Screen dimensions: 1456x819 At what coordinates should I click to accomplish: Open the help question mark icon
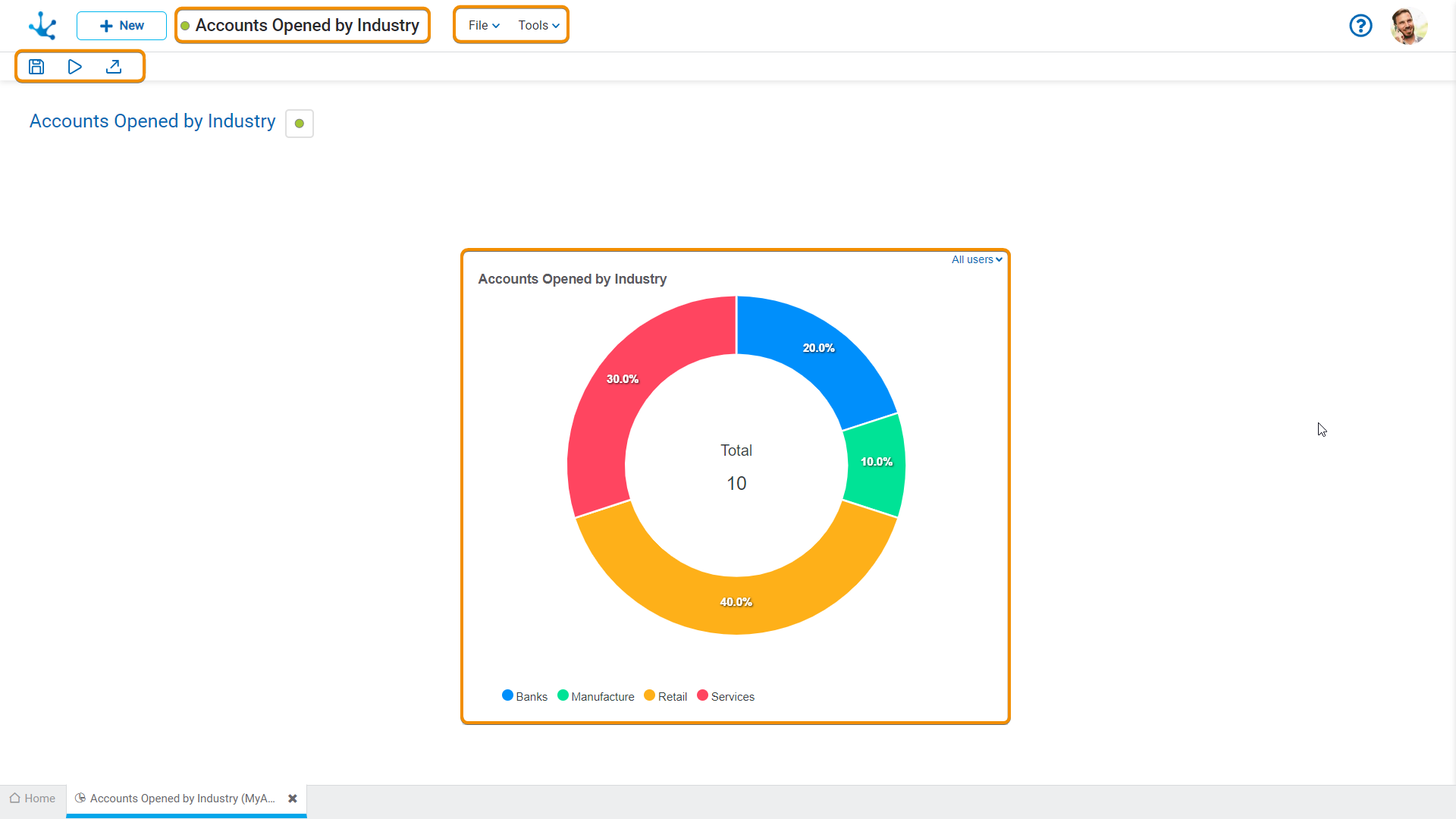coord(1360,26)
